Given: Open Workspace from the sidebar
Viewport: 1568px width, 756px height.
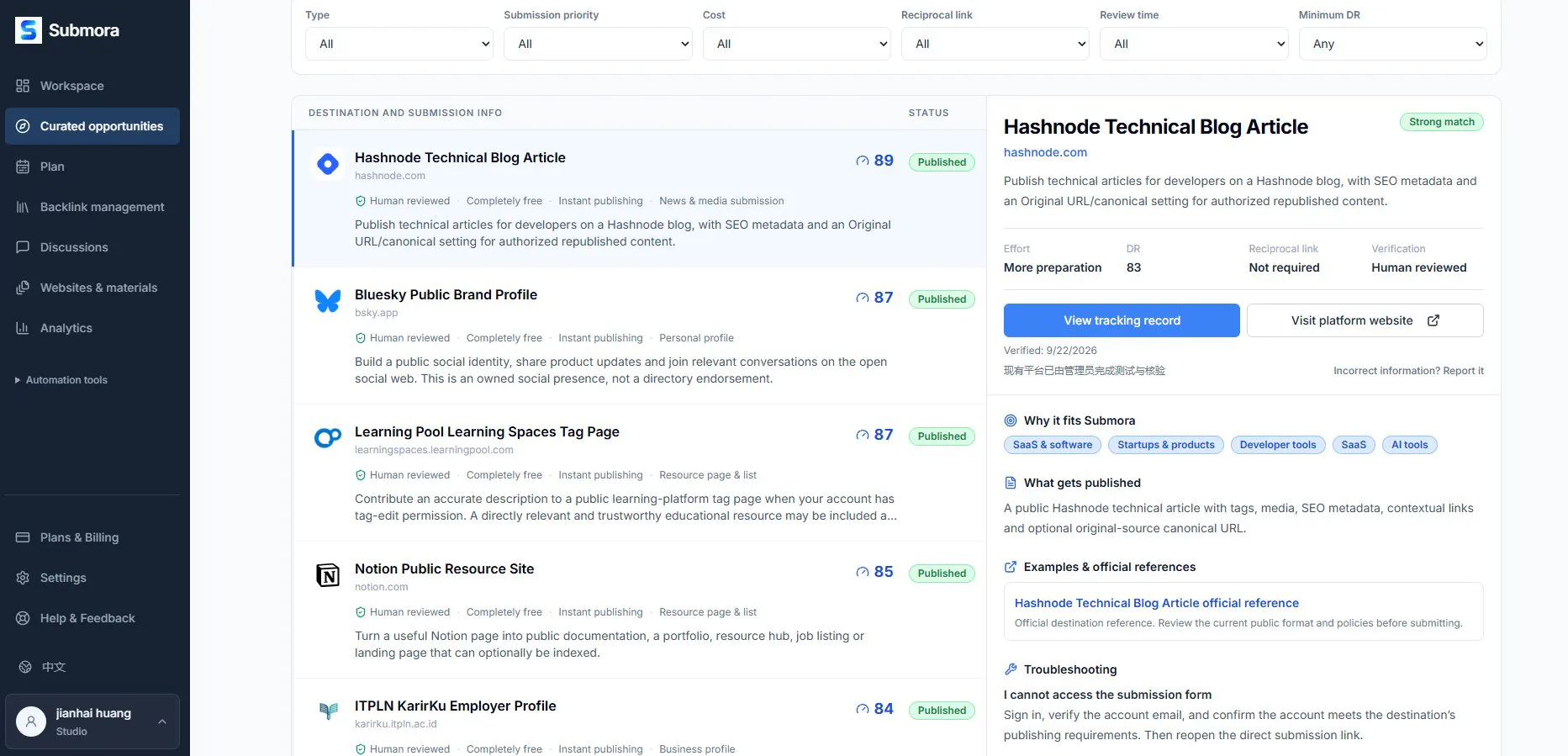Looking at the screenshot, I should [x=92, y=86].
